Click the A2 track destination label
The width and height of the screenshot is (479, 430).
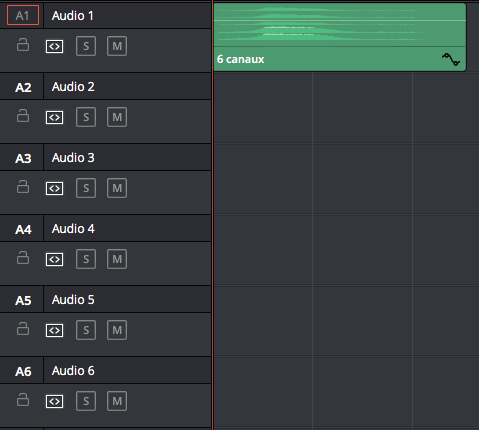tap(23, 87)
